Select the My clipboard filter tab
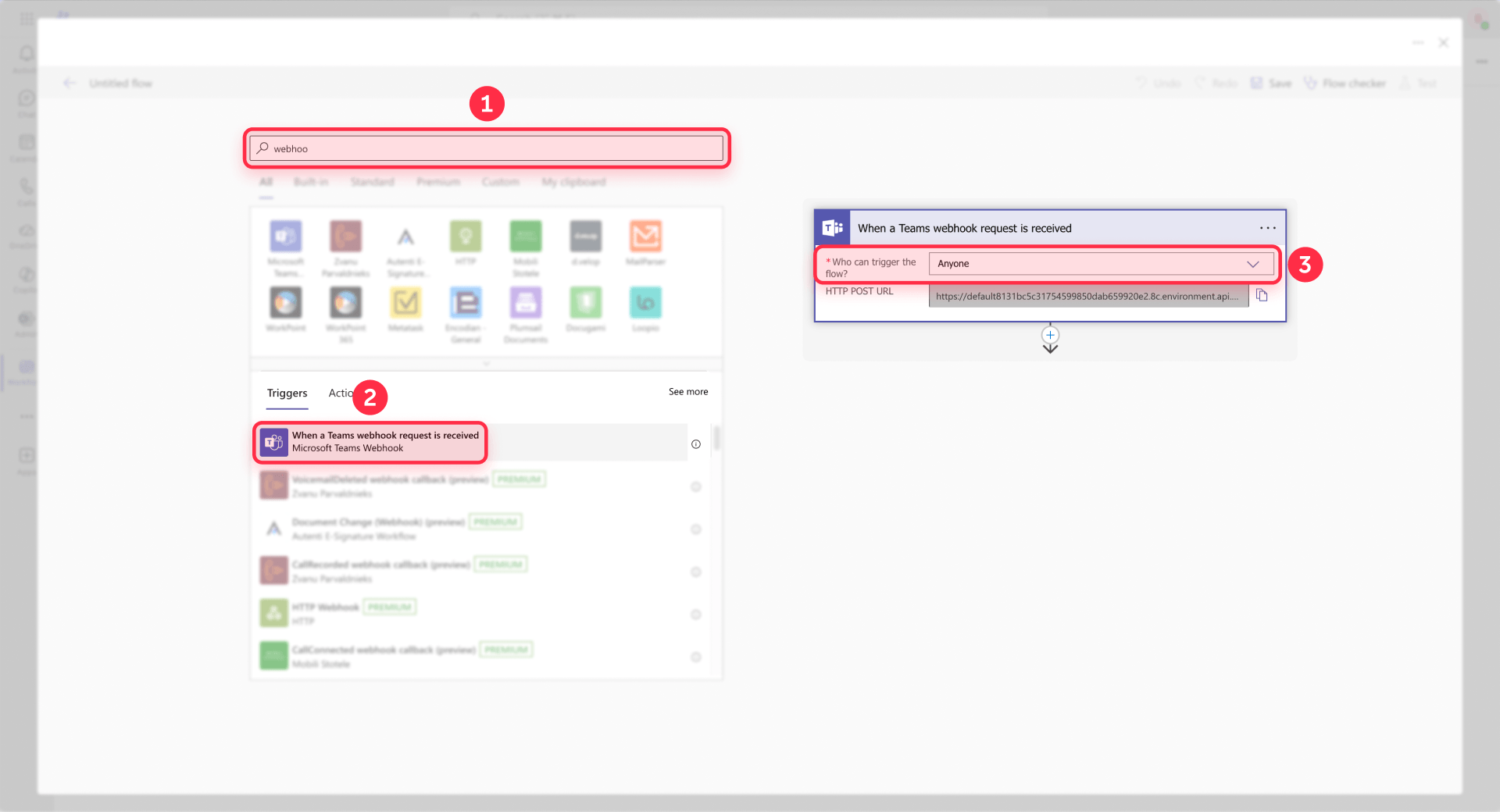 coord(574,182)
